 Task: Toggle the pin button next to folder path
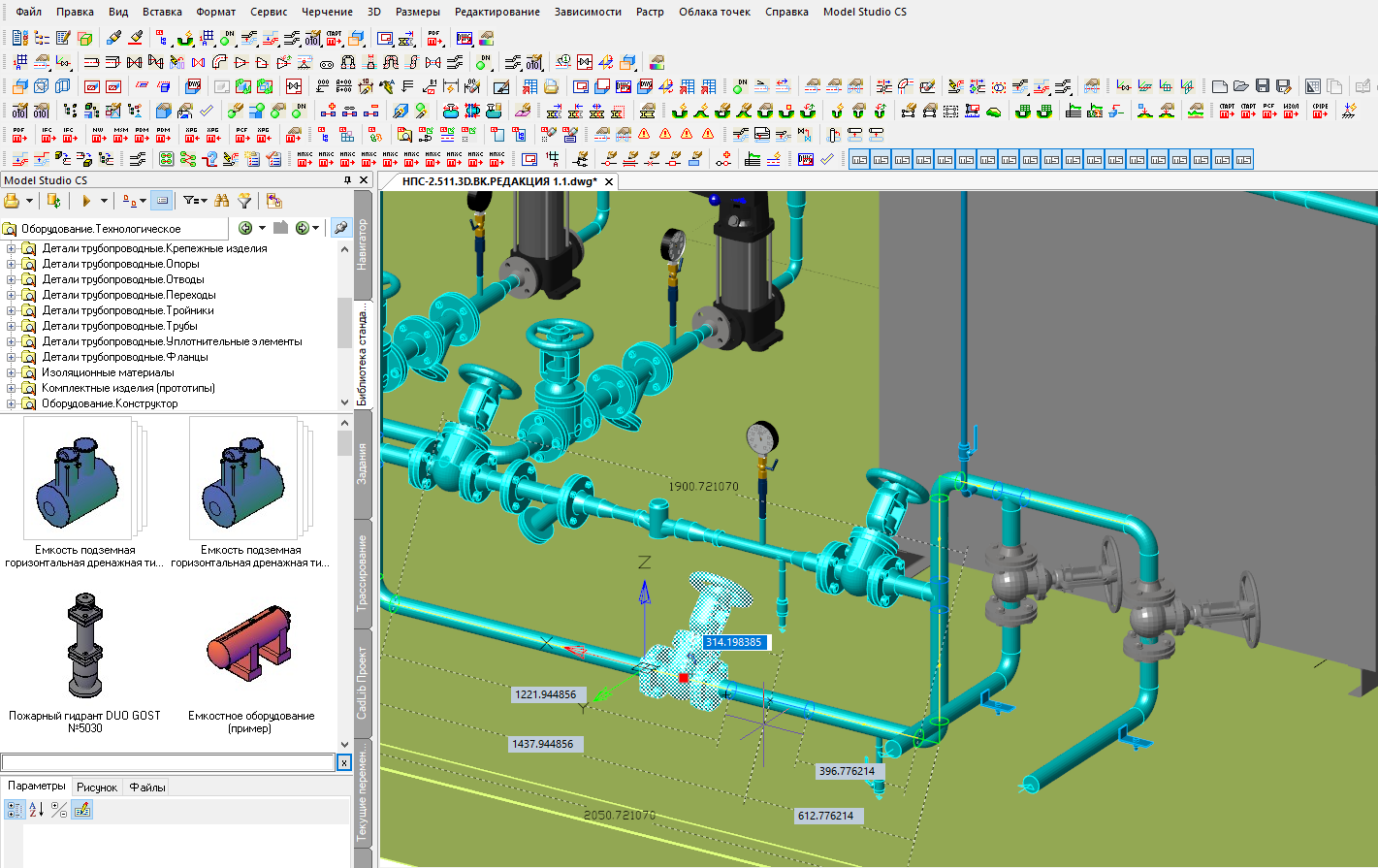[340, 228]
